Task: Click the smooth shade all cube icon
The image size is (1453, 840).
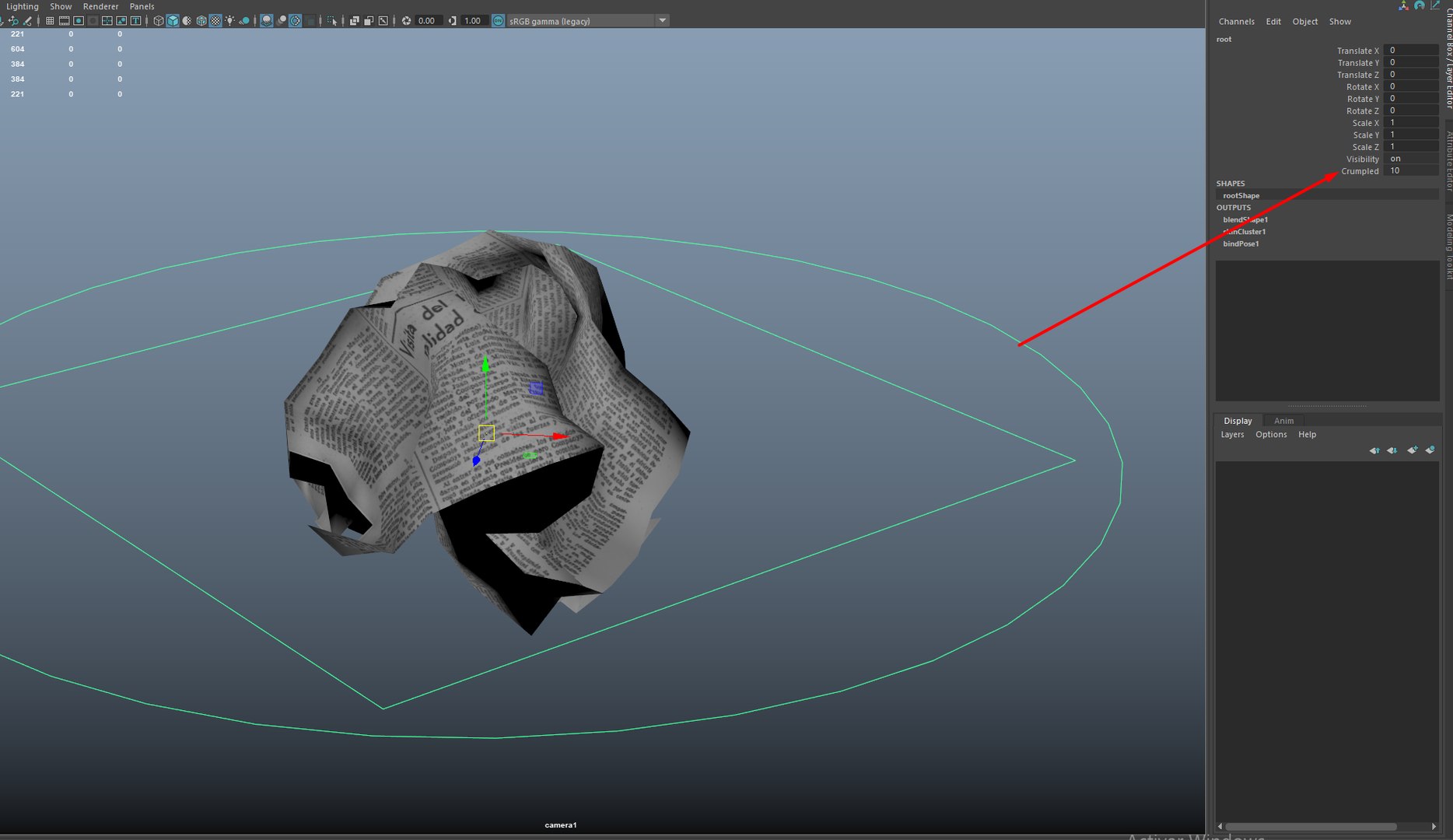Action: point(173,21)
